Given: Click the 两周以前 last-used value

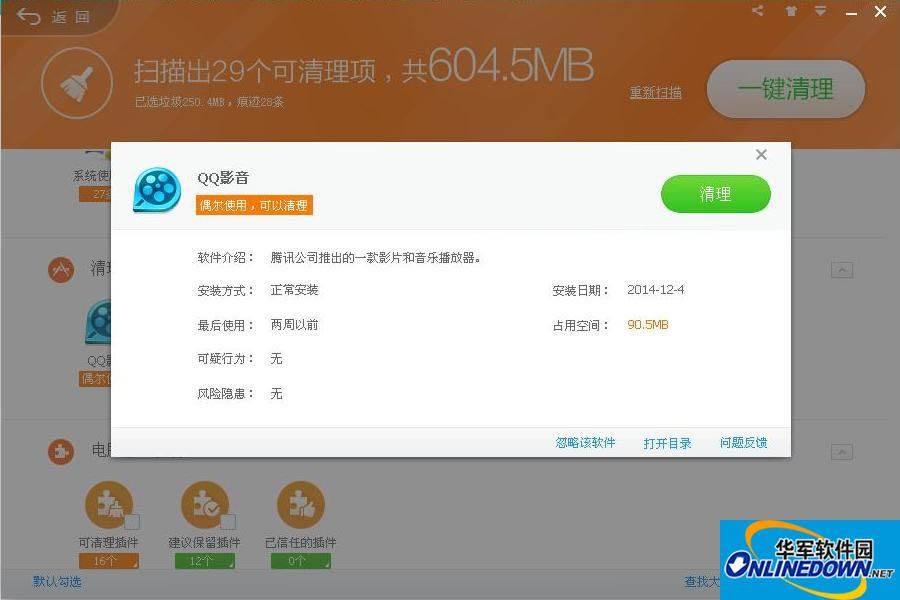Looking at the screenshot, I should pyautogui.click(x=294, y=324).
